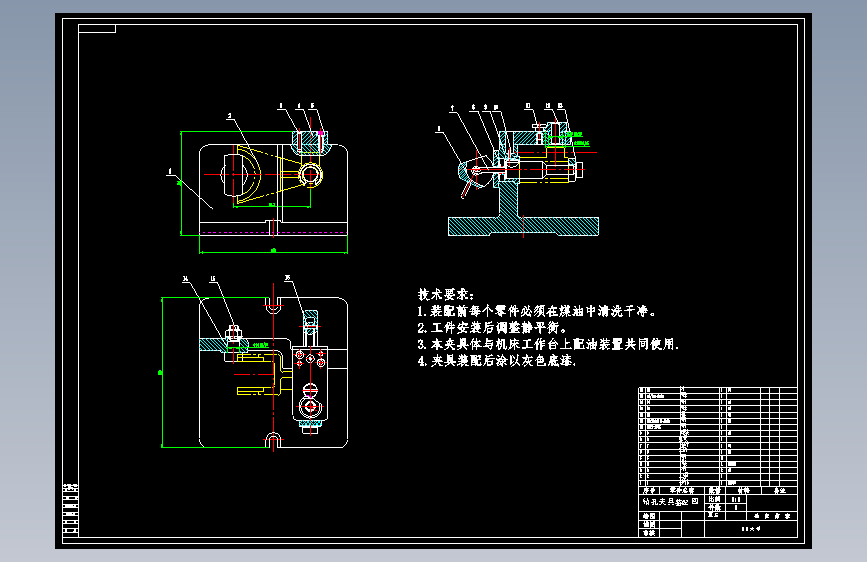Click the 技术要求 heading text
The height and width of the screenshot is (562, 867).
pyautogui.click(x=446, y=295)
